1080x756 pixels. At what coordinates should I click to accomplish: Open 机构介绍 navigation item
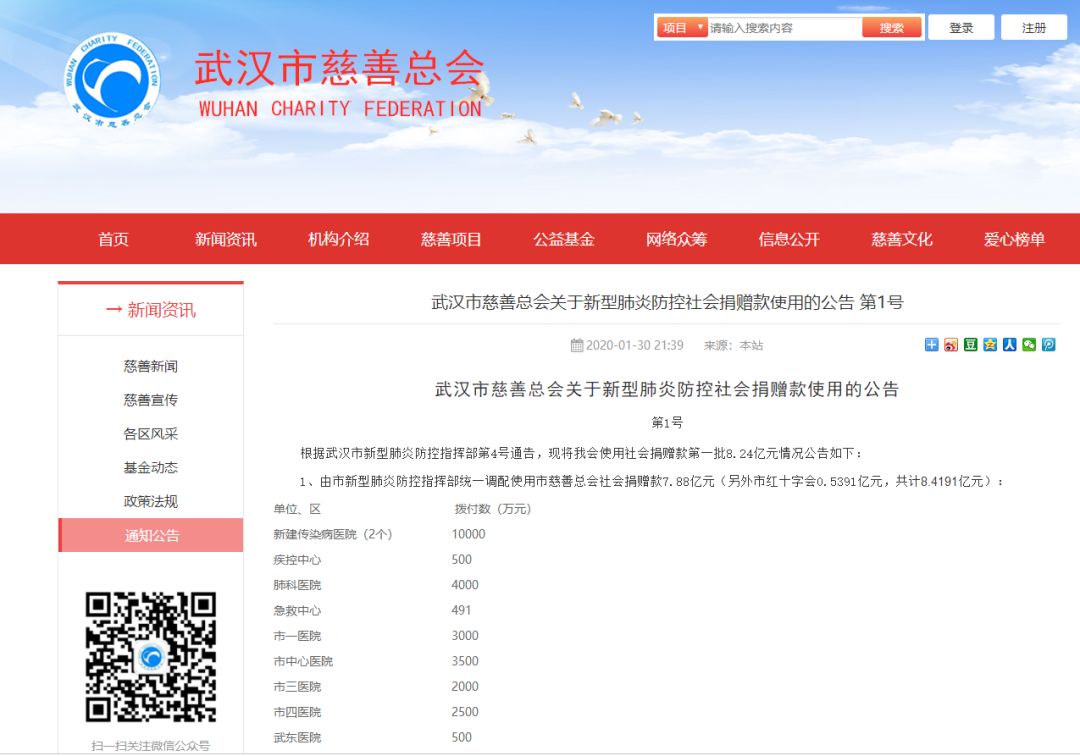pos(338,239)
